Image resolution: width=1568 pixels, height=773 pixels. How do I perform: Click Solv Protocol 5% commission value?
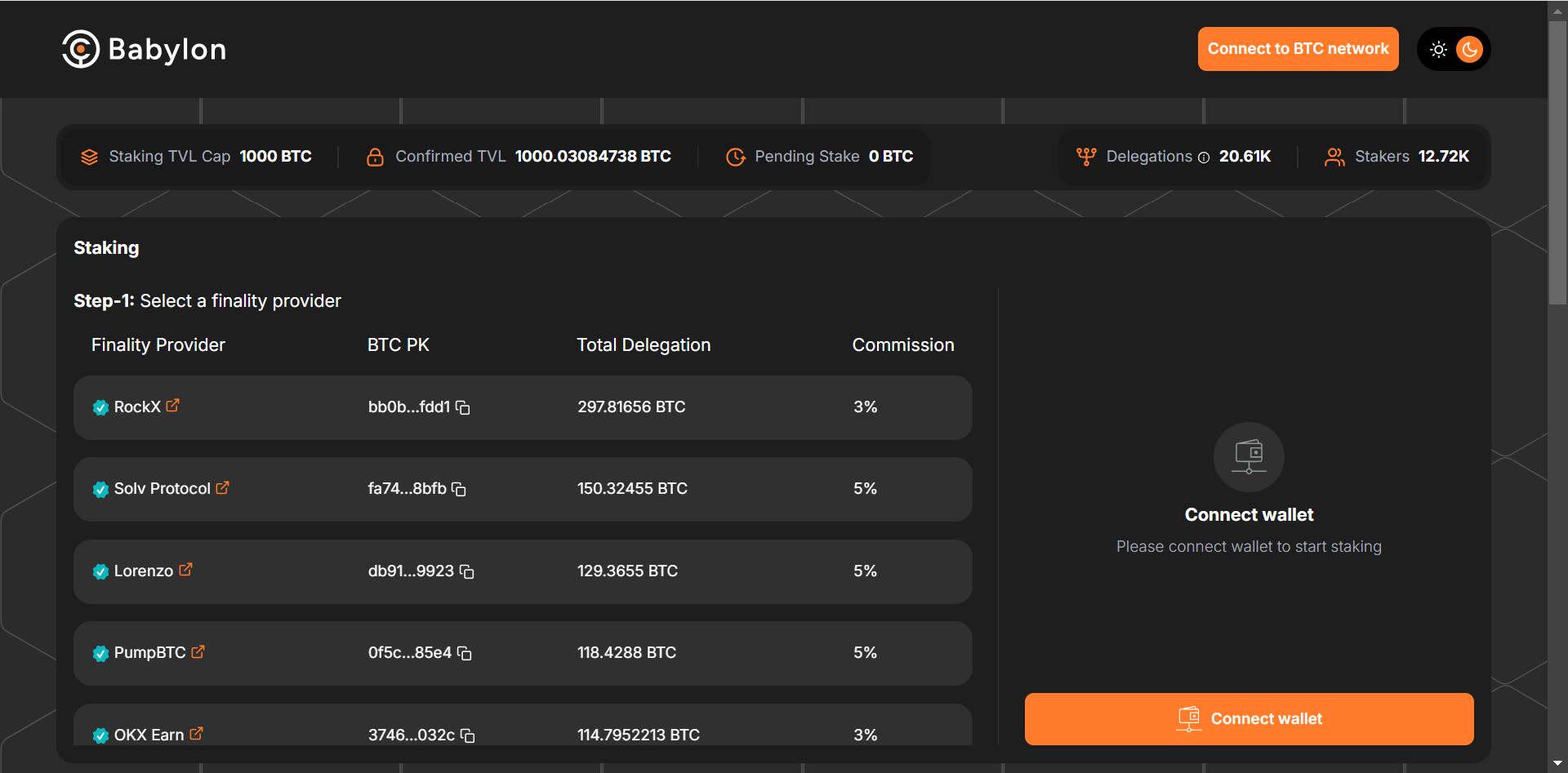point(865,488)
